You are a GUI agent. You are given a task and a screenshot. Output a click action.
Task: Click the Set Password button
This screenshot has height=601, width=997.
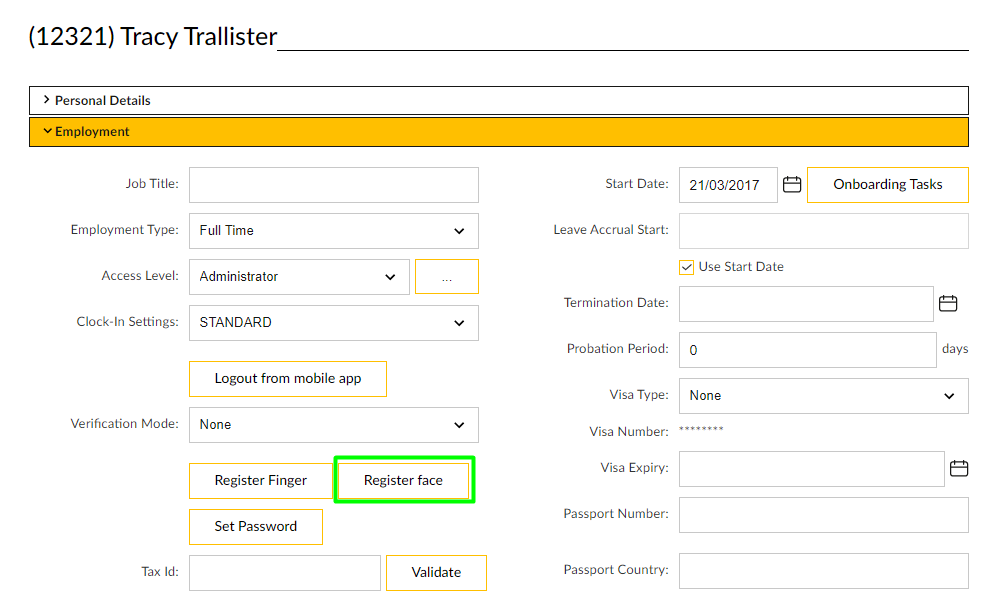click(256, 527)
